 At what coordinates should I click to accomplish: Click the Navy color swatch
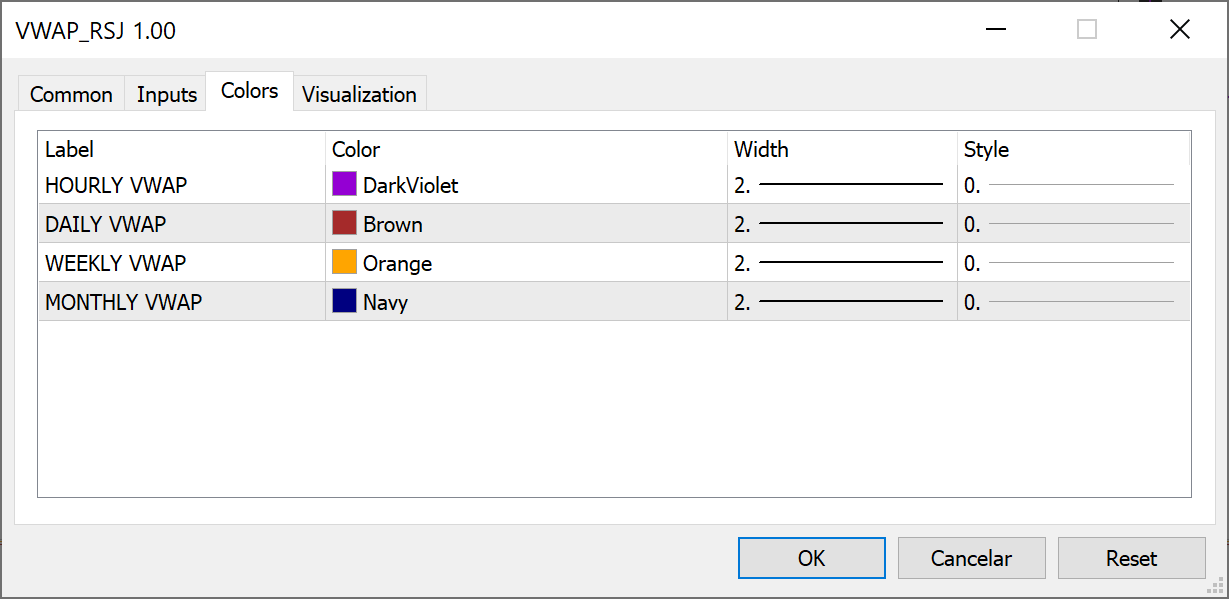point(344,301)
